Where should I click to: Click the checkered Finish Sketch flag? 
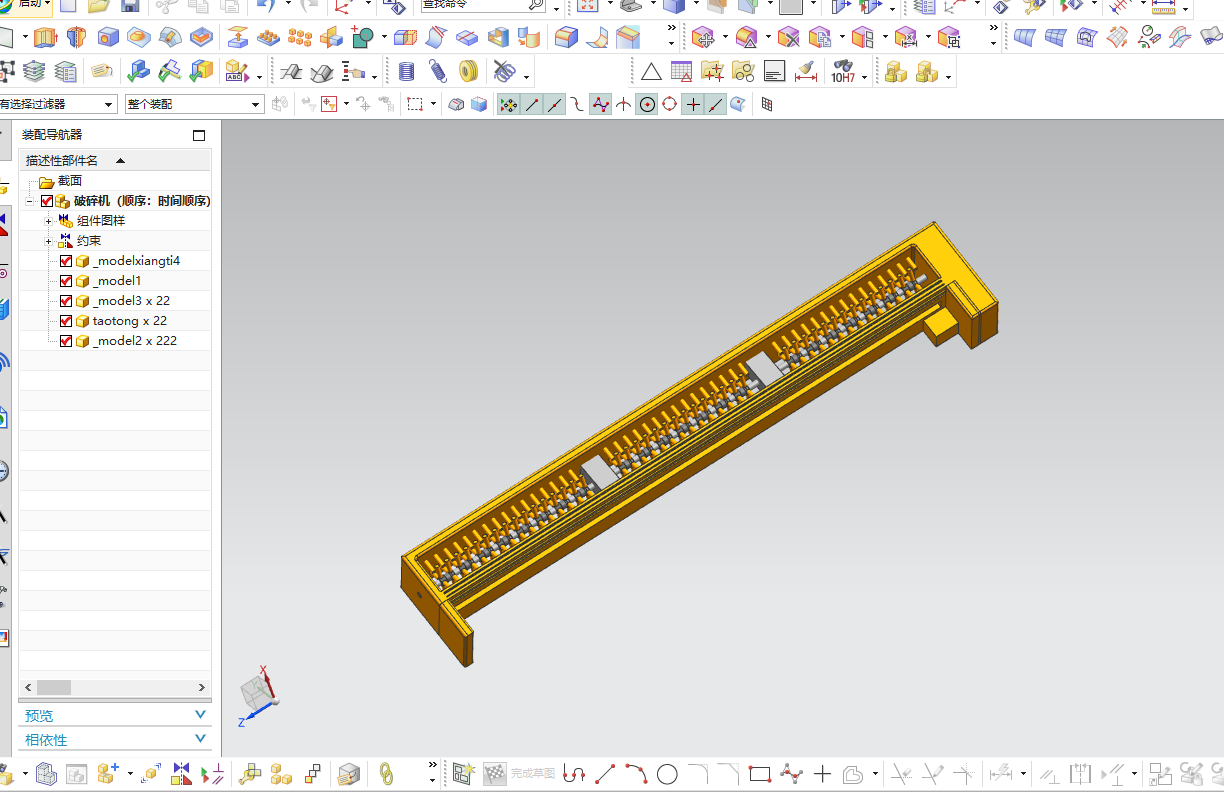pos(495,773)
